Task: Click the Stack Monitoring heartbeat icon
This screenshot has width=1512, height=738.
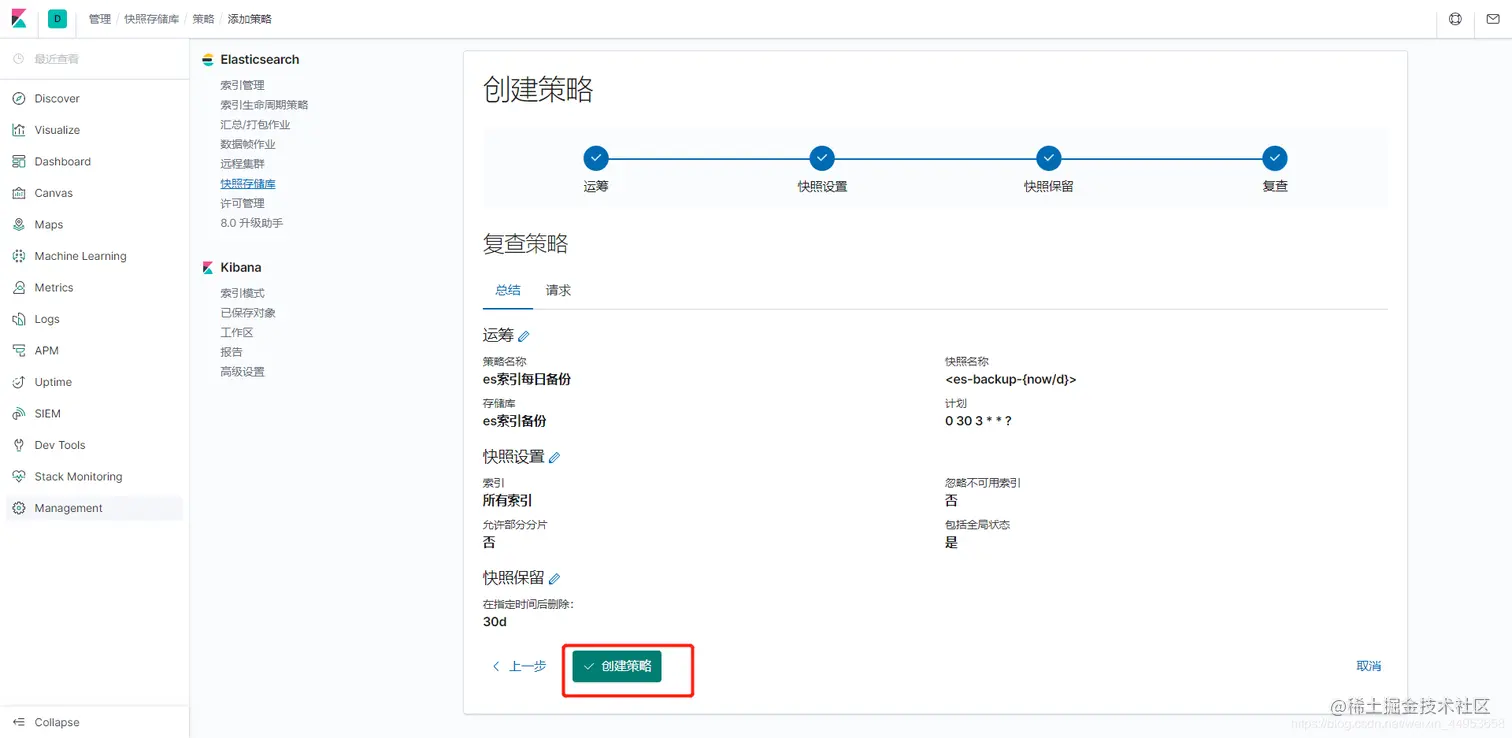Action: pyautogui.click(x=18, y=477)
